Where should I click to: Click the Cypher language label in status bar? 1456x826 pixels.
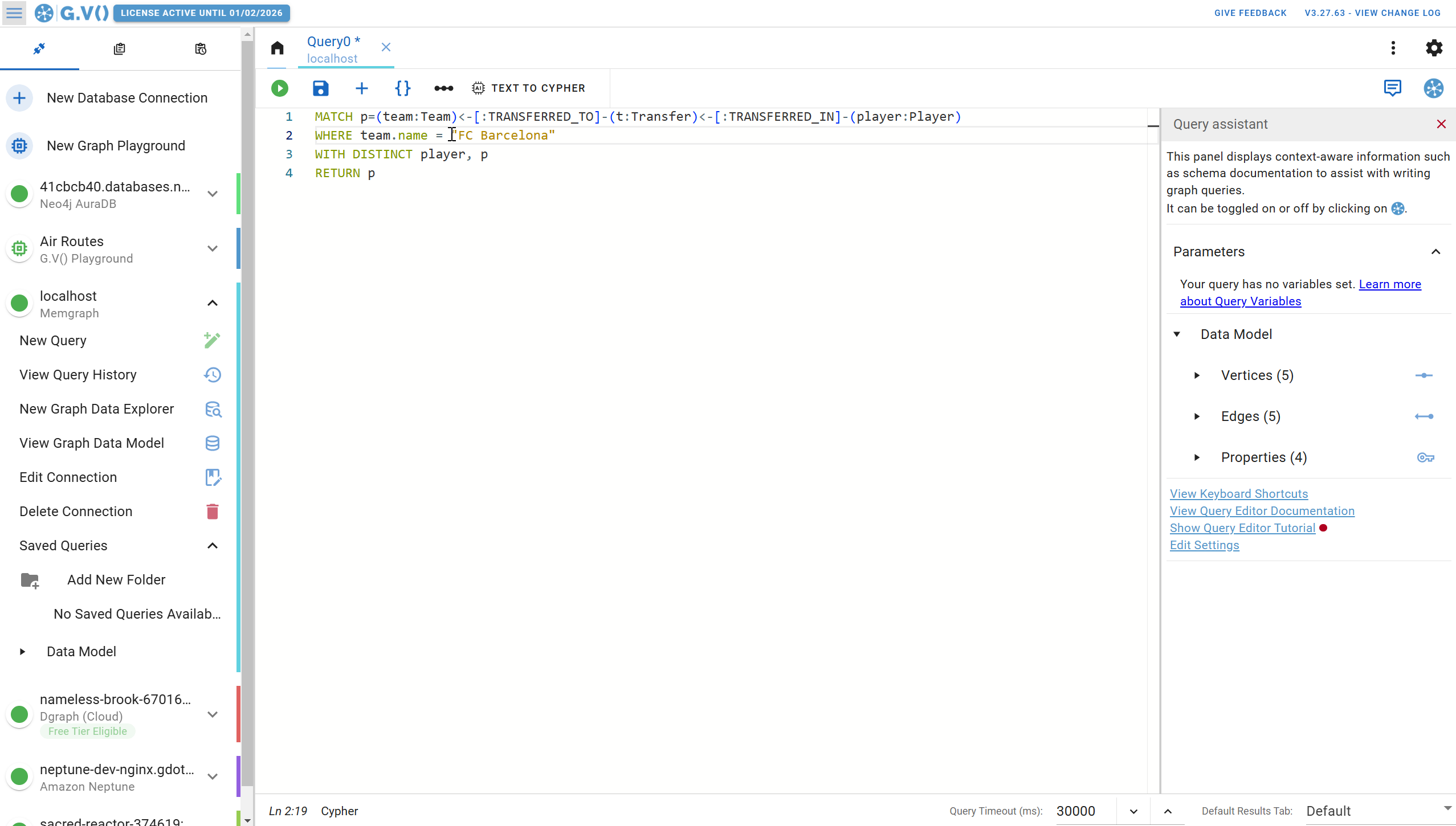click(339, 811)
